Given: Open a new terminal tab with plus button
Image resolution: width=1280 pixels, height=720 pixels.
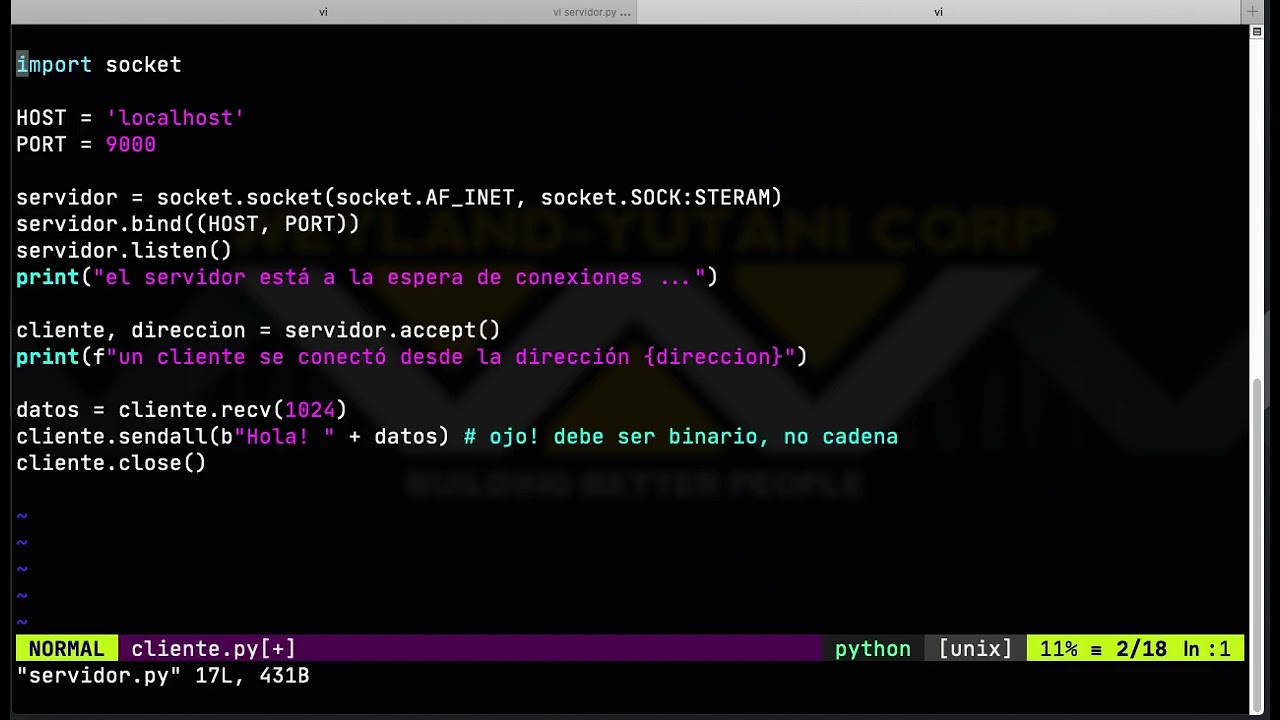Looking at the screenshot, I should point(1252,12).
